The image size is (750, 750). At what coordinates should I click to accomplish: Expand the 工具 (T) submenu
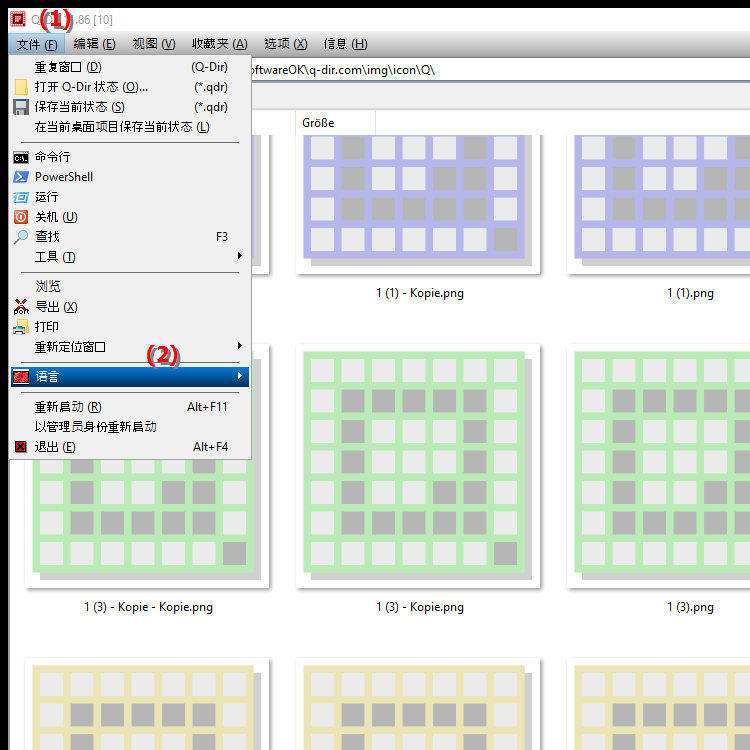pos(130,257)
